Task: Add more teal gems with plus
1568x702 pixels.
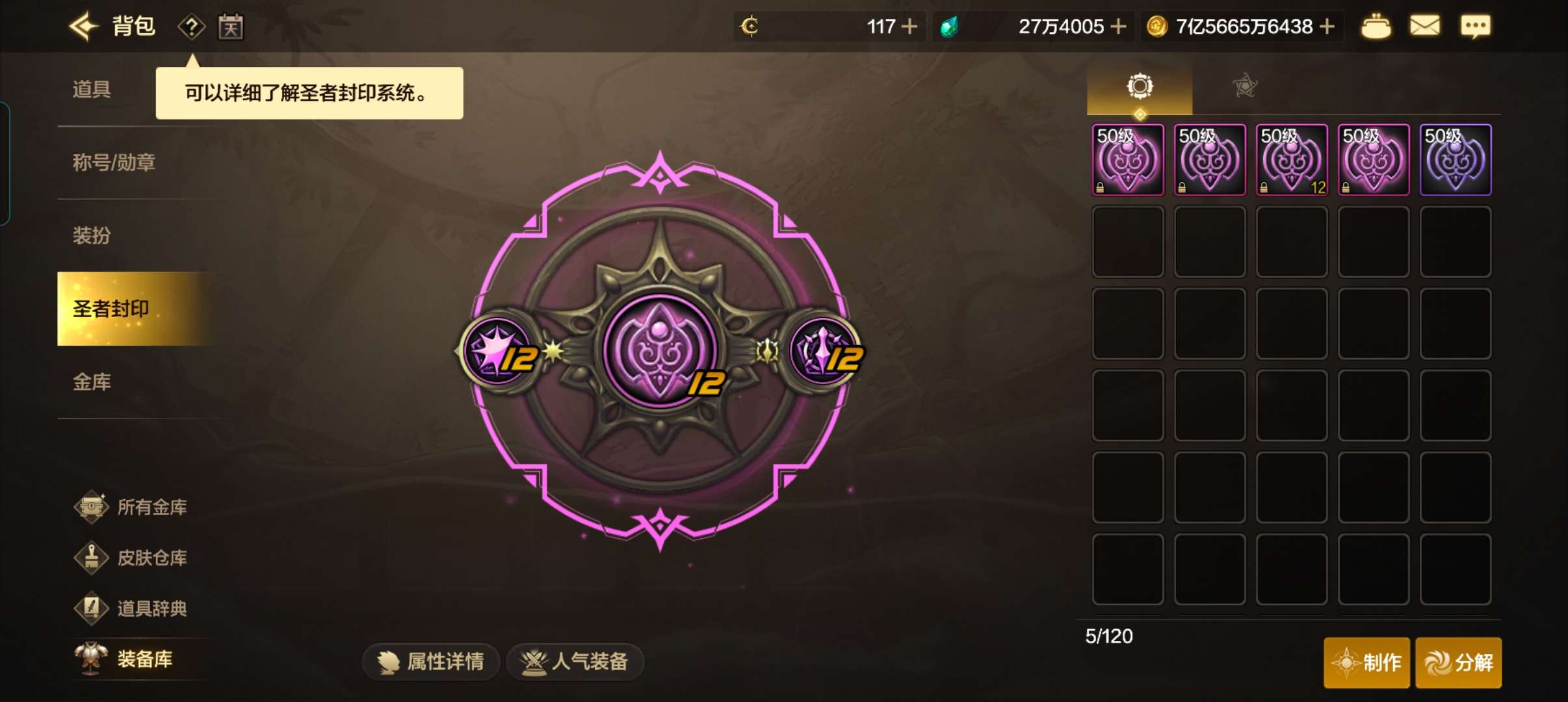Action: 1118,27
